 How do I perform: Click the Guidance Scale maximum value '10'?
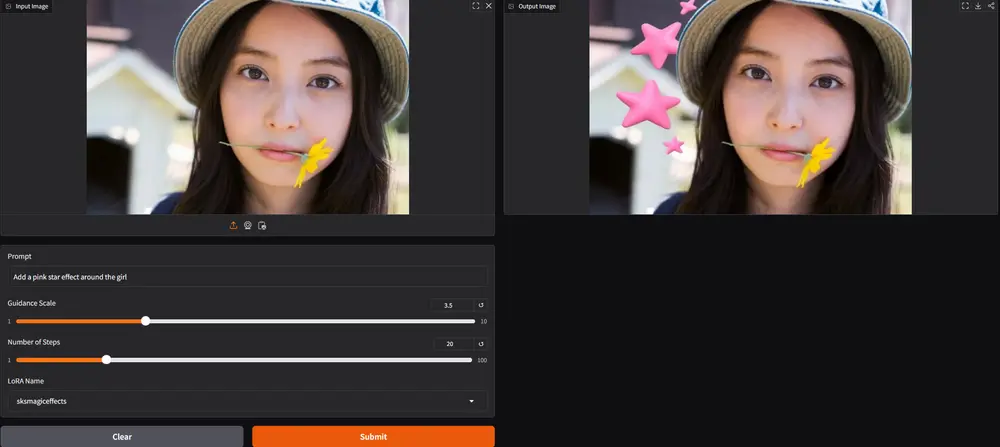[483, 321]
